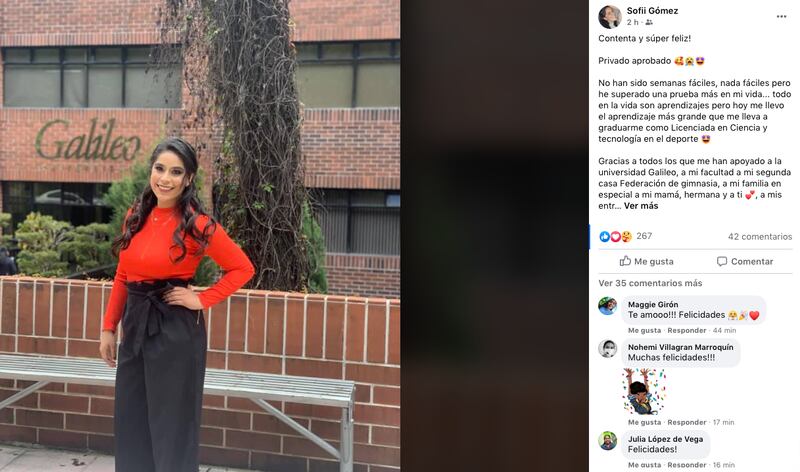
Task: Toggle Me gusta on Nohemi's comment
Action: [x=644, y=423]
